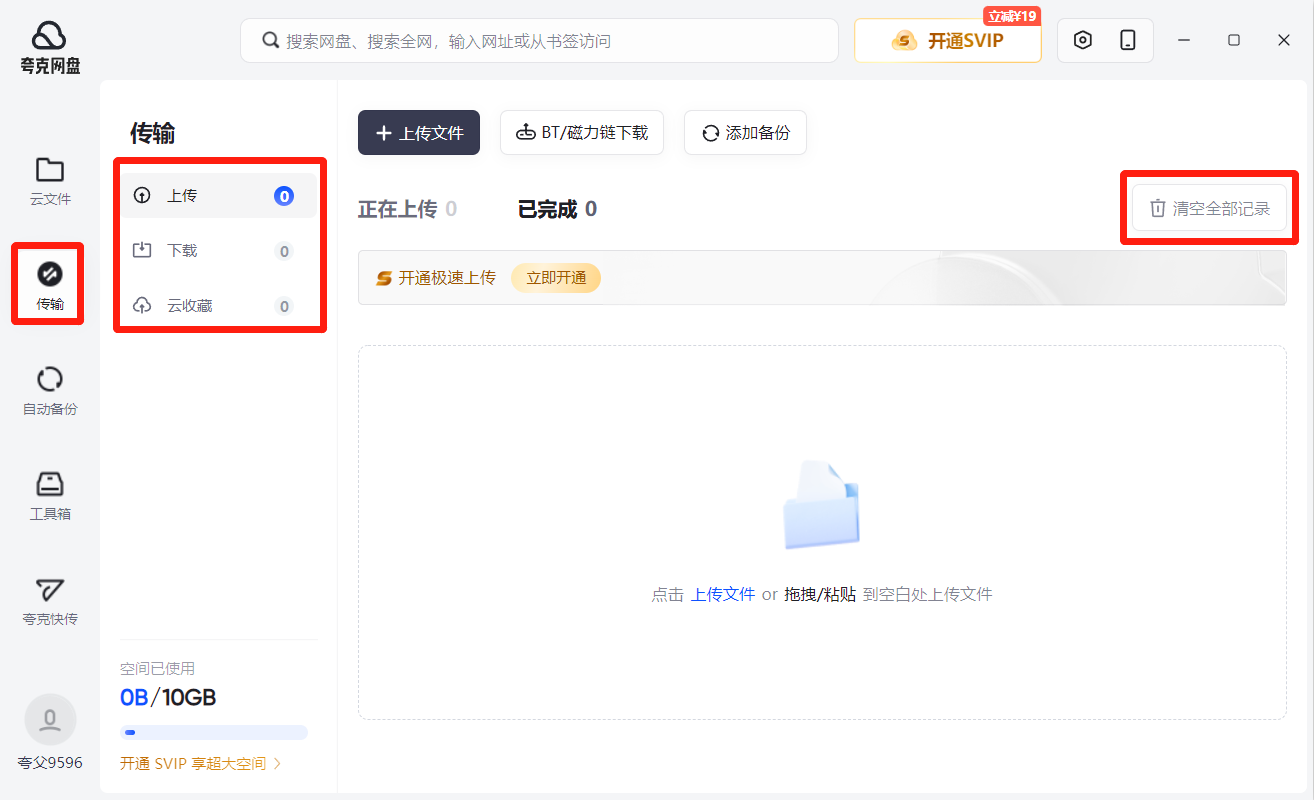Click the 上传文件 blue link in drop area
Screen dimensions: 1314x800
point(723,594)
